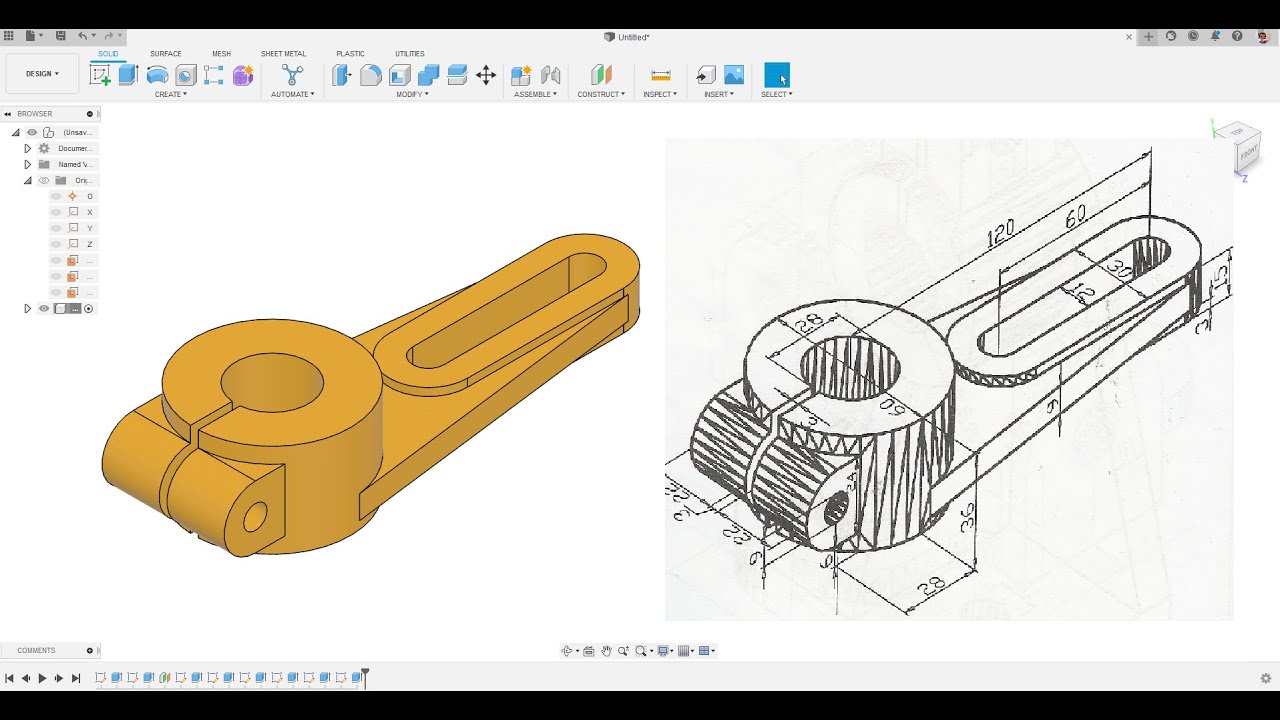Viewport: 1280px width, 720px height.
Task: Switch to the SURFACE tab
Action: pyautogui.click(x=166, y=54)
